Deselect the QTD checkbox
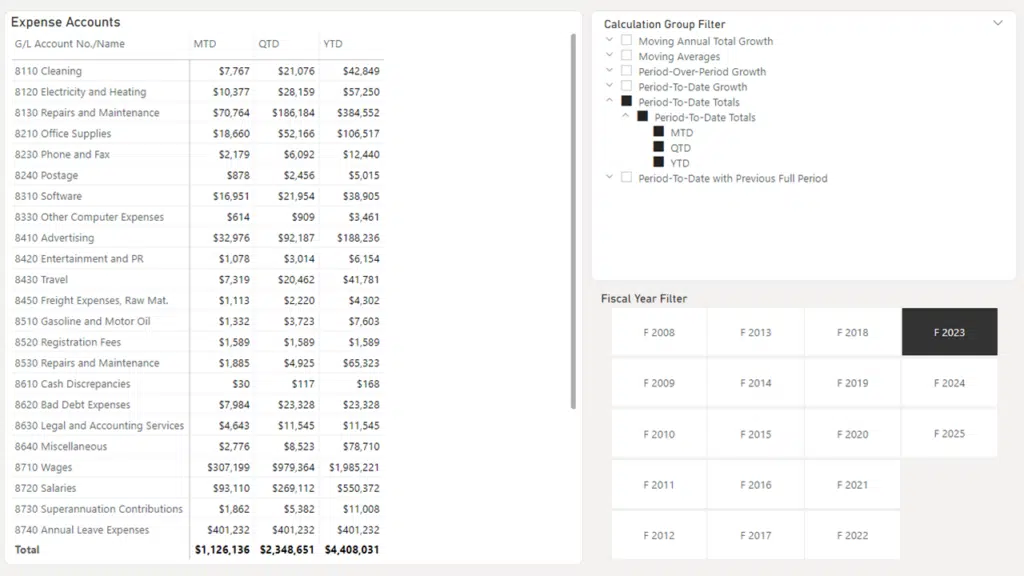The width and height of the screenshot is (1024, 576). 658,147
